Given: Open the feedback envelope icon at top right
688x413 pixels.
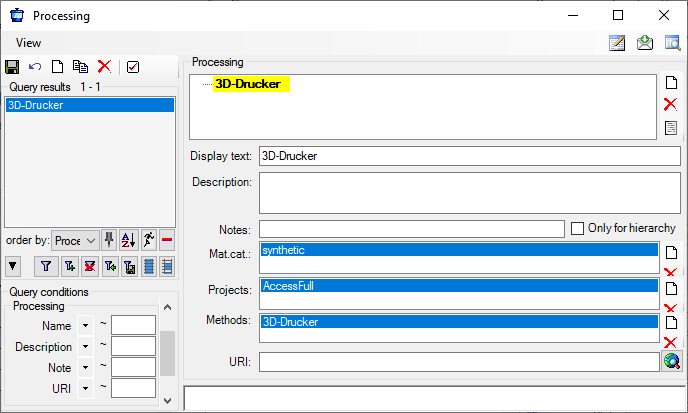Looking at the screenshot, I should click(645, 43).
